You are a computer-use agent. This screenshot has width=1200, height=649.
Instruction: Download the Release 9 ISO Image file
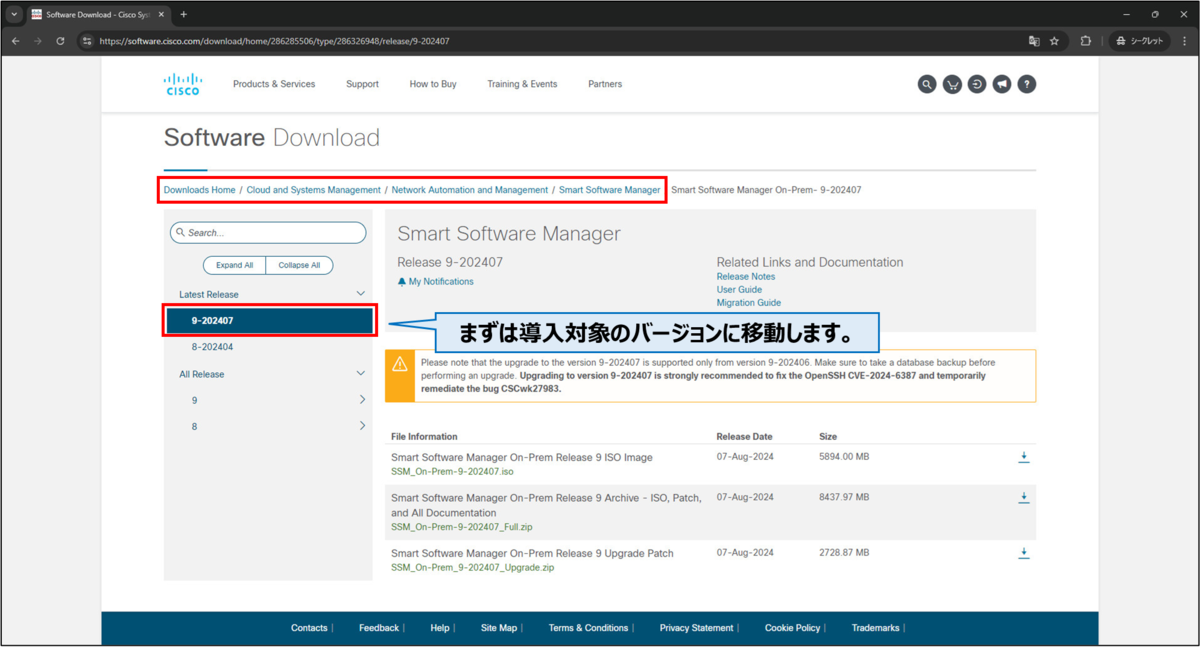(1023, 457)
